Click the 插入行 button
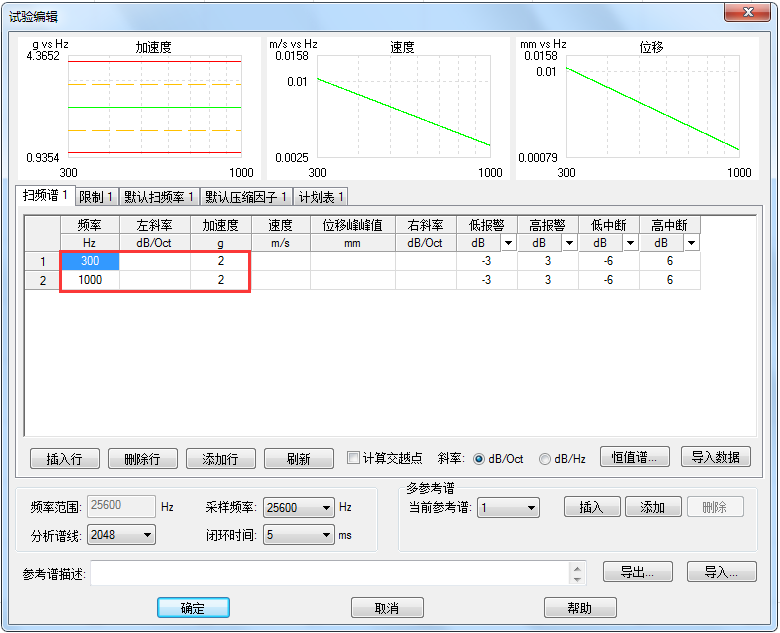This screenshot has width=780, height=633. pyautogui.click(x=65, y=458)
